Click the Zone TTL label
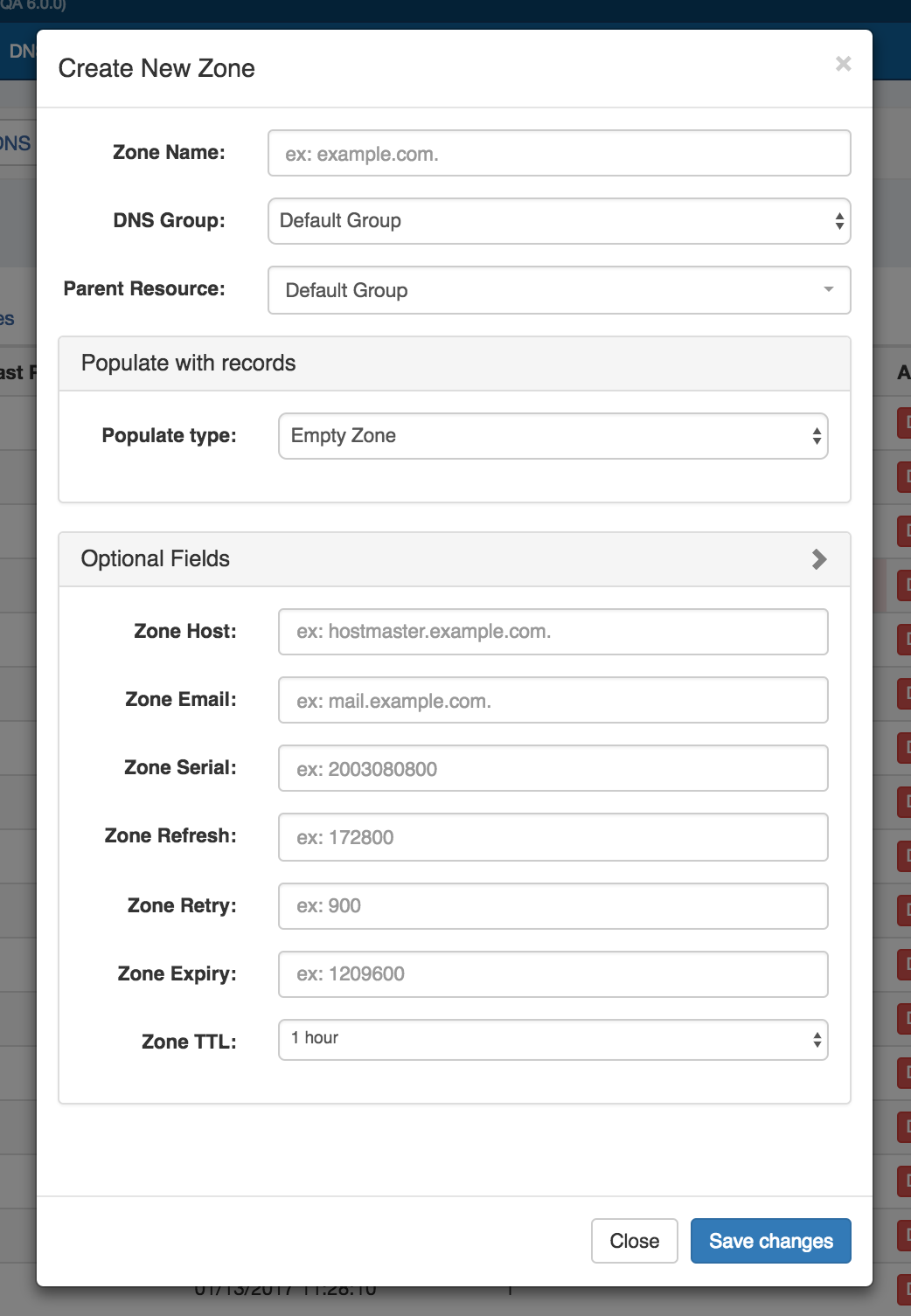The image size is (911, 1316). point(189,1042)
